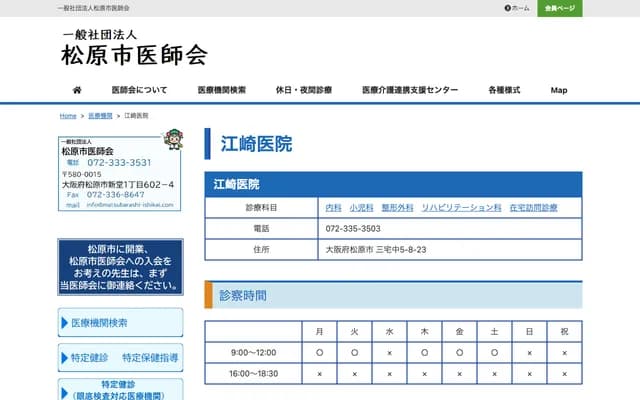The image size is (640, 400).
Task: Click the blue 松原市に開業 membership banner
Action: (120, 267)
